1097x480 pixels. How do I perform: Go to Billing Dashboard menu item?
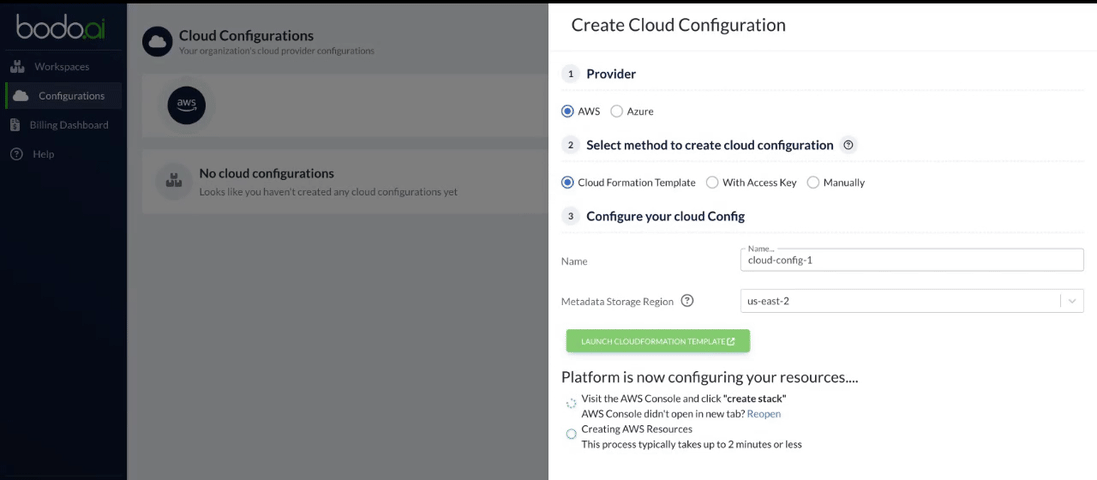point(69,125)
